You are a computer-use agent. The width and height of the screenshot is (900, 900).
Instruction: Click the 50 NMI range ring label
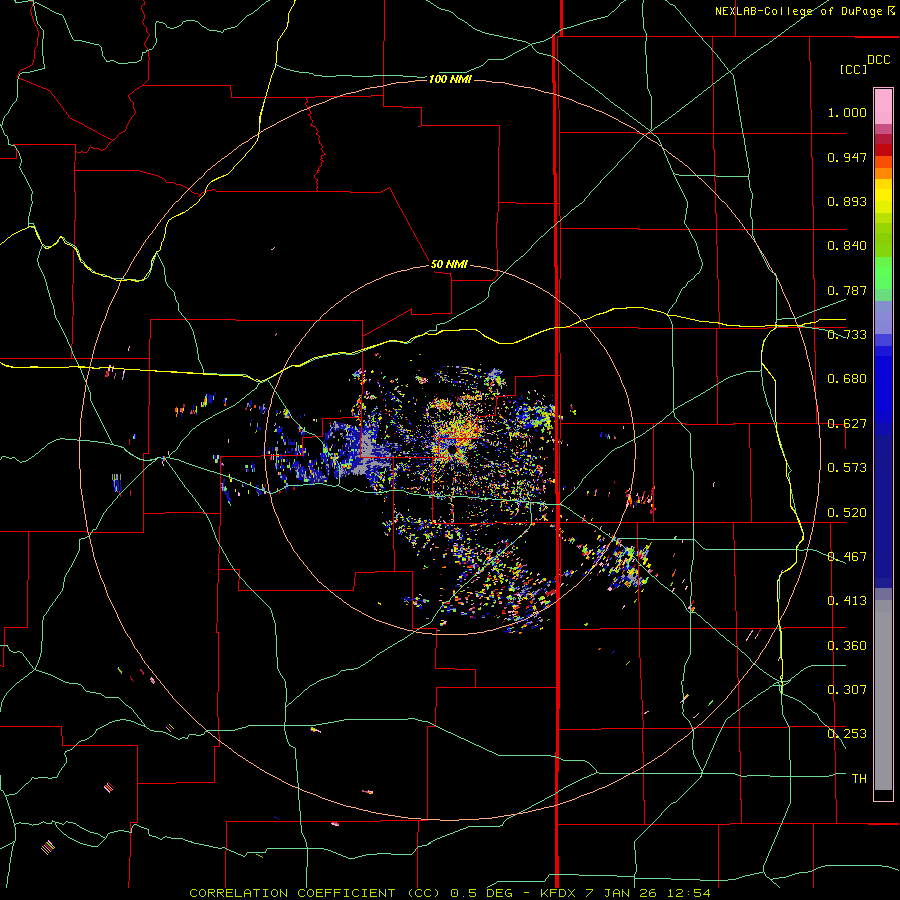(449, 264)
